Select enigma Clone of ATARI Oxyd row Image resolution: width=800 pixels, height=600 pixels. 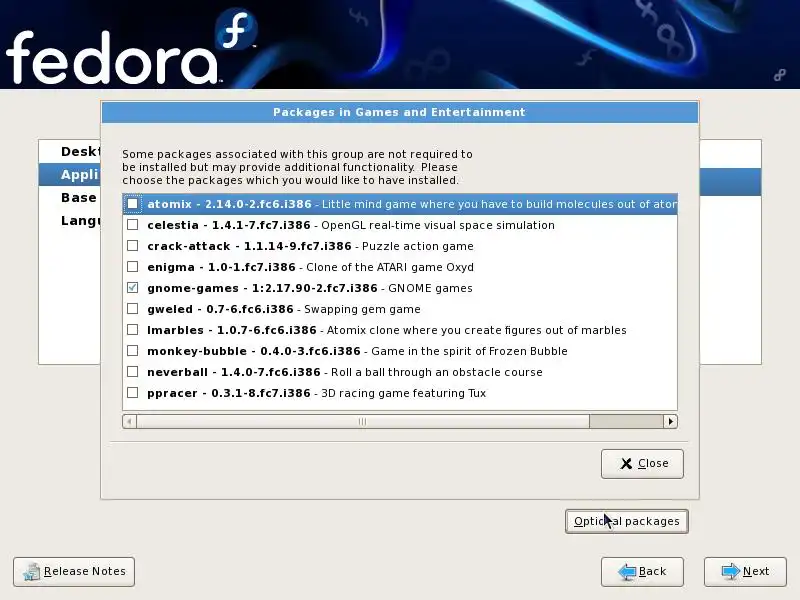(400, 266)
